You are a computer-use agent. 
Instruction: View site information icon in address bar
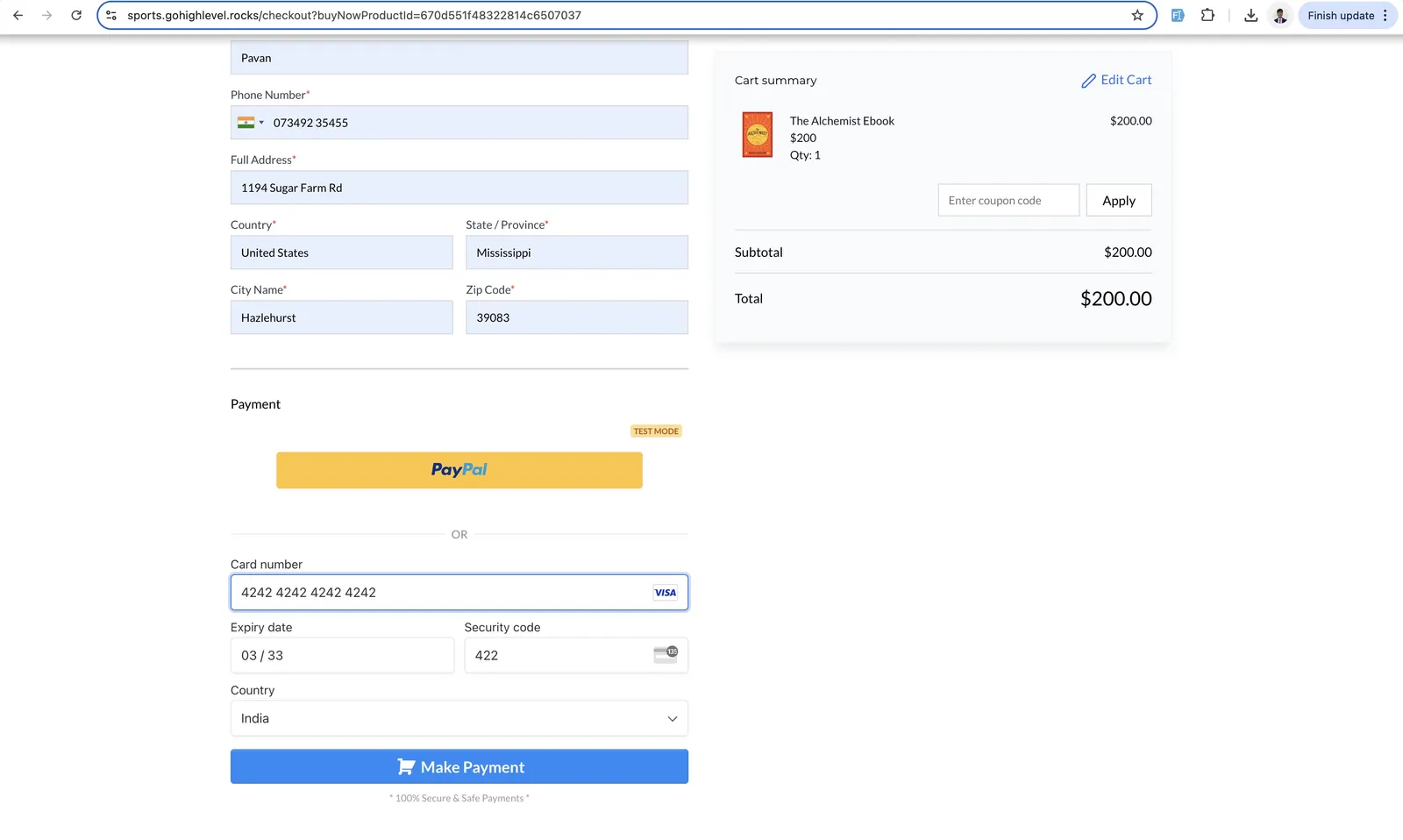(111, 15)
